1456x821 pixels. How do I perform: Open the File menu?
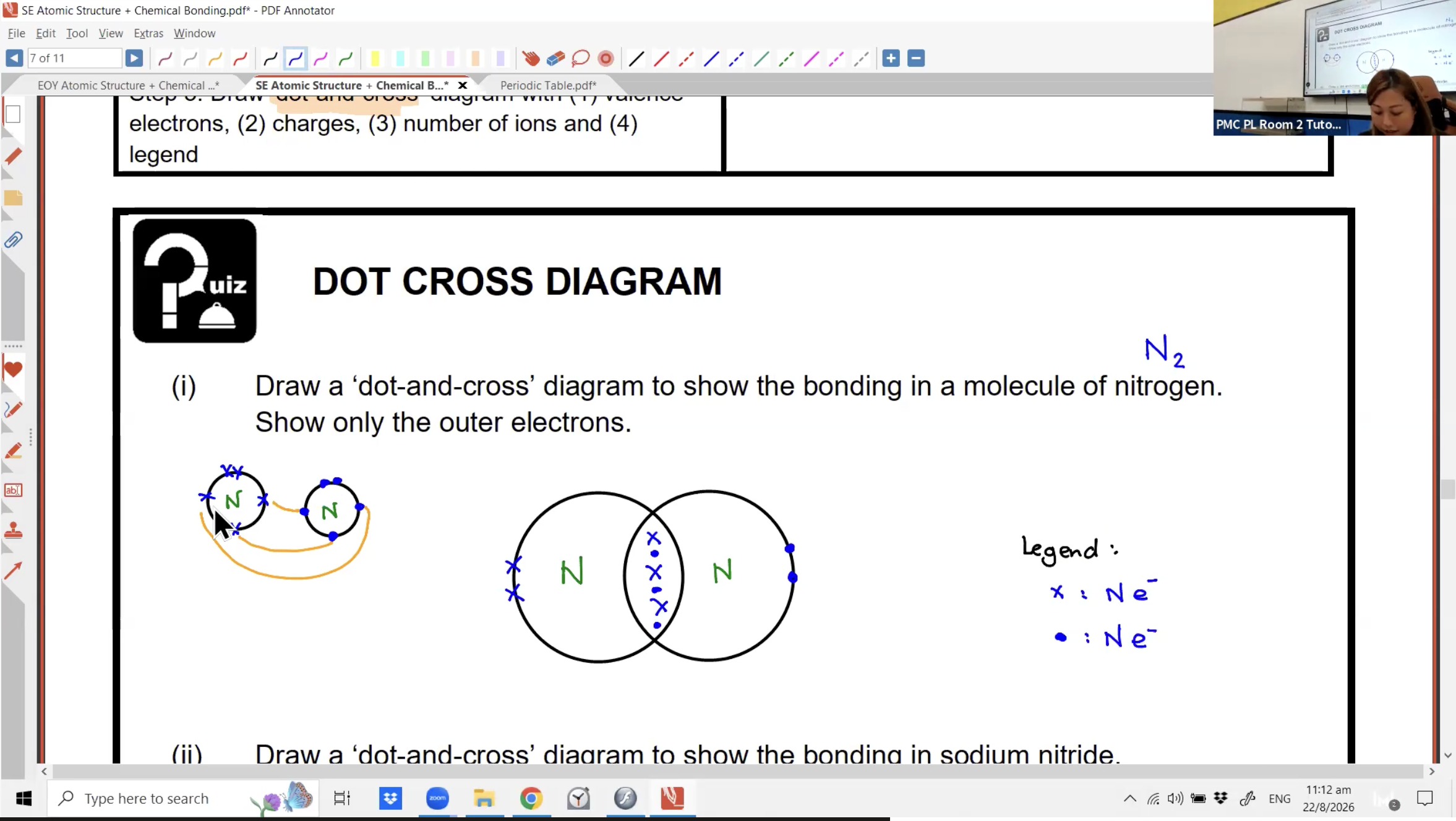point(16,33)
